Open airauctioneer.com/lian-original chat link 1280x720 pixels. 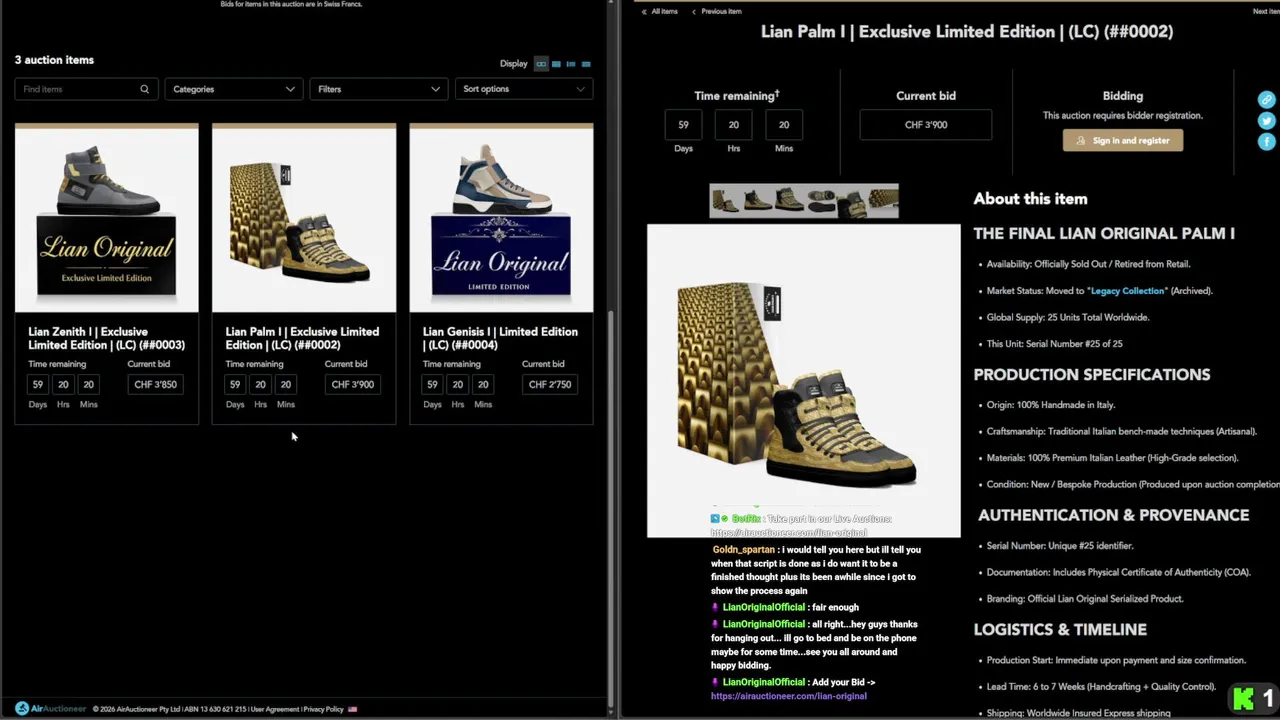pos(789,696)
